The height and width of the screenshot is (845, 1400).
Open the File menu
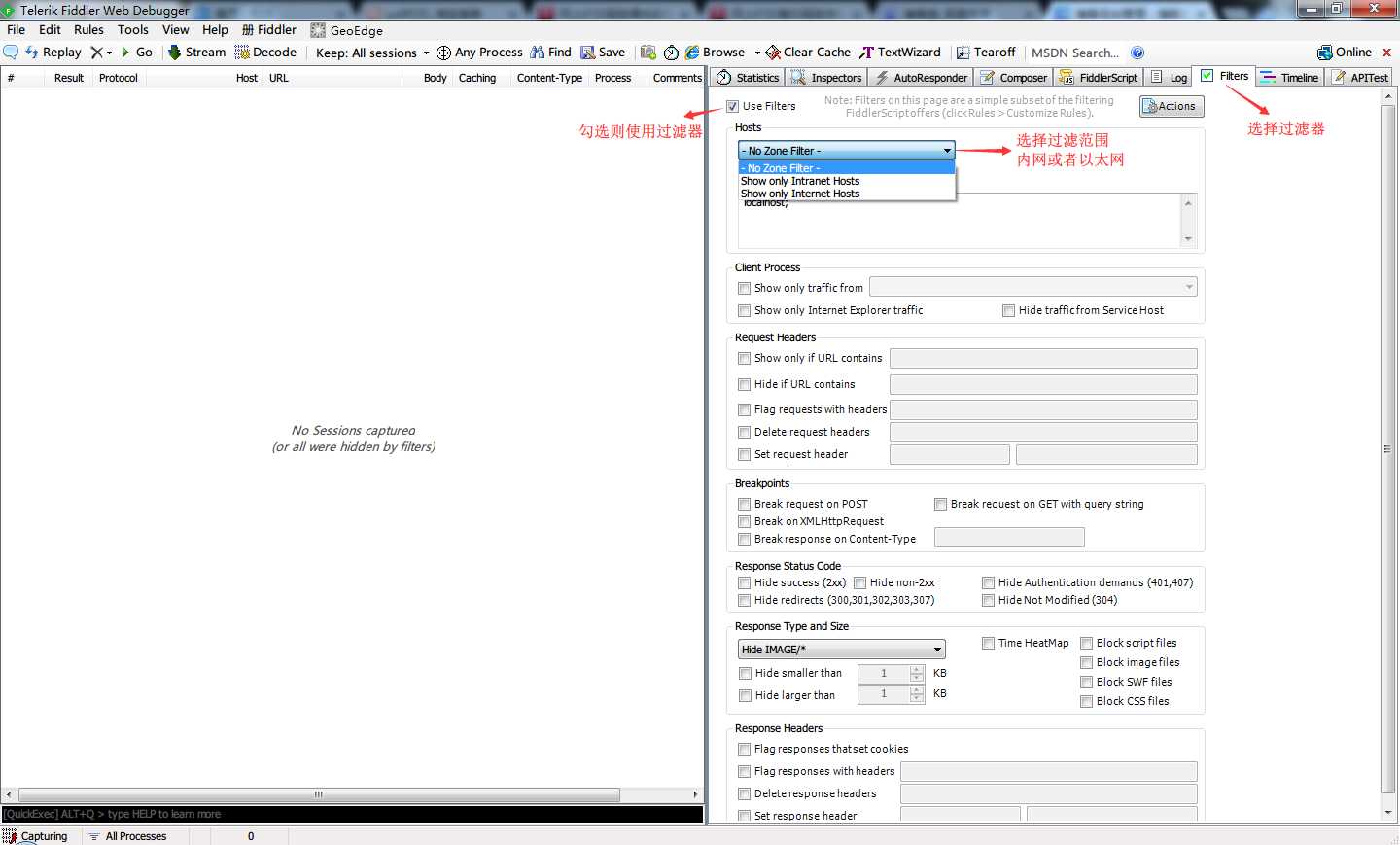click(x=17, y=30)
